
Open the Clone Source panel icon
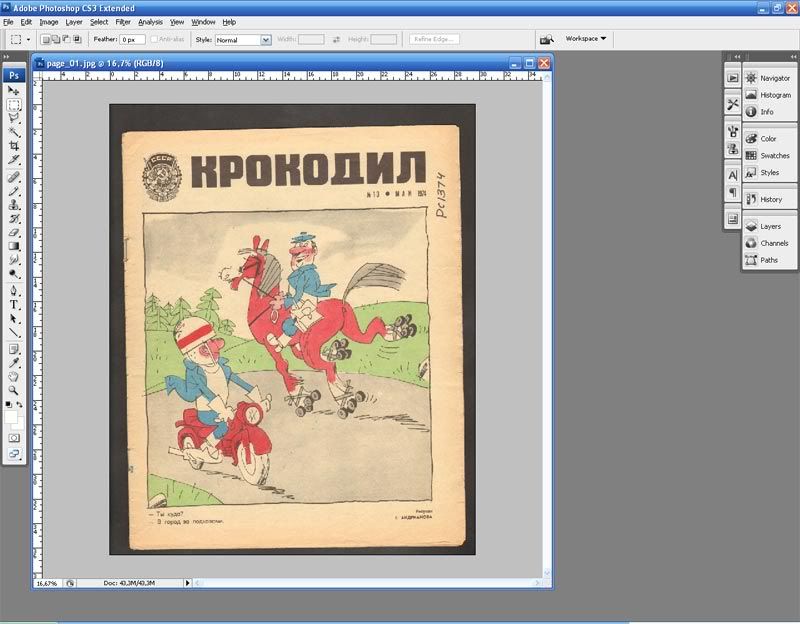pos(733,149)
